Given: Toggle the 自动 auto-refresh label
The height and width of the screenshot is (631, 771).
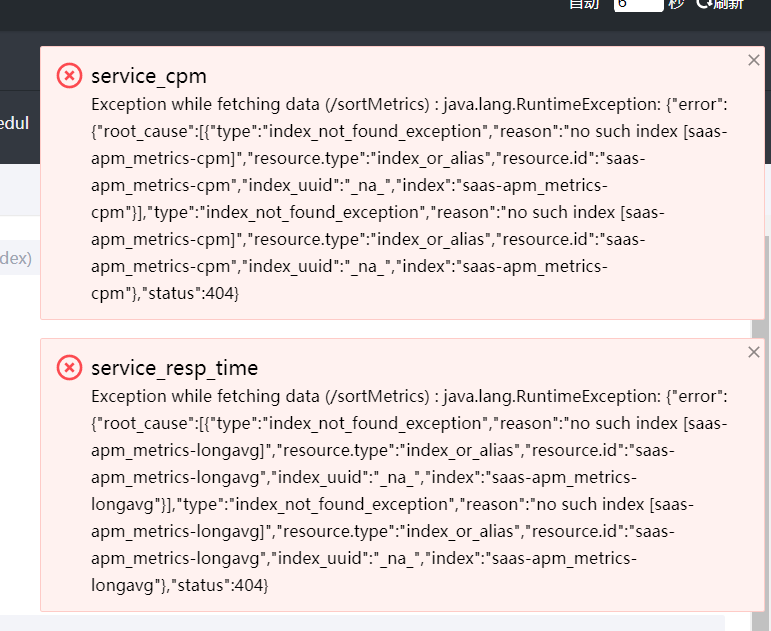Looking at the screenshot, I should point(584,4).
